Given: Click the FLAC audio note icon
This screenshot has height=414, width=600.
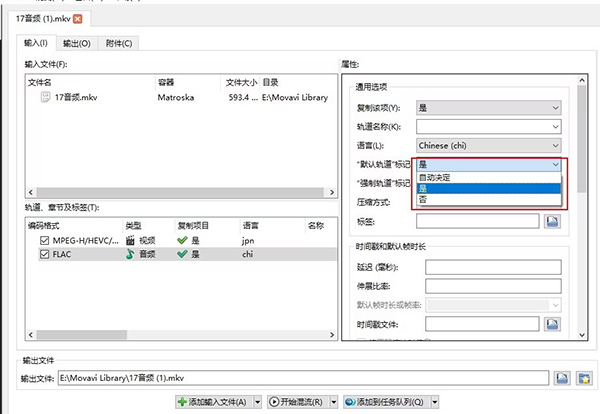Looking at the screenshot, I should pyautogui.click(x=129, y=254).
